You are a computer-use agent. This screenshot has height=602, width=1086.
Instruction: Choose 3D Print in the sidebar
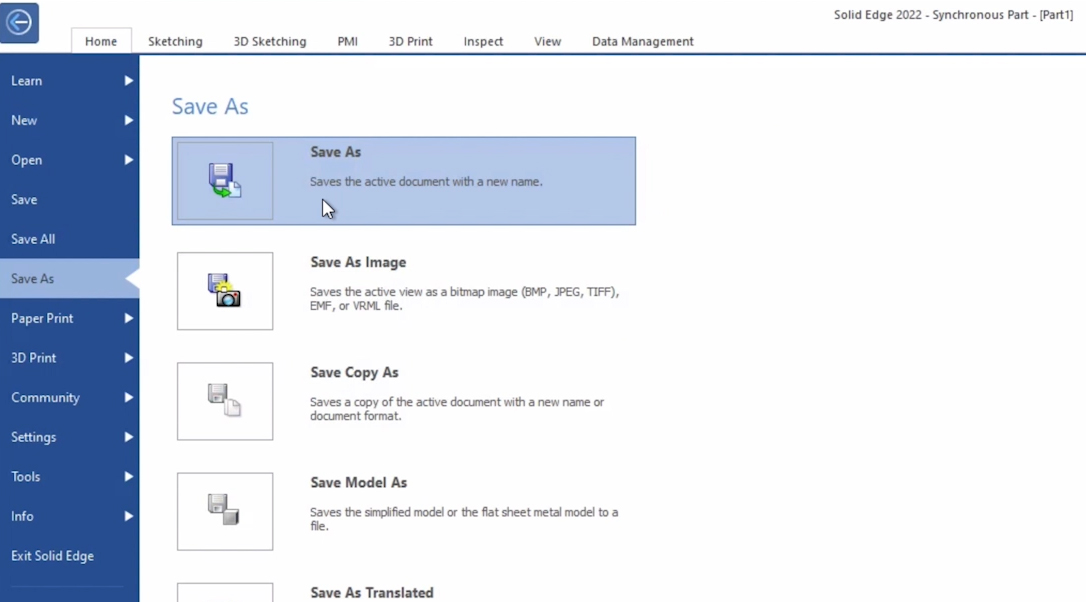[69, 358]
